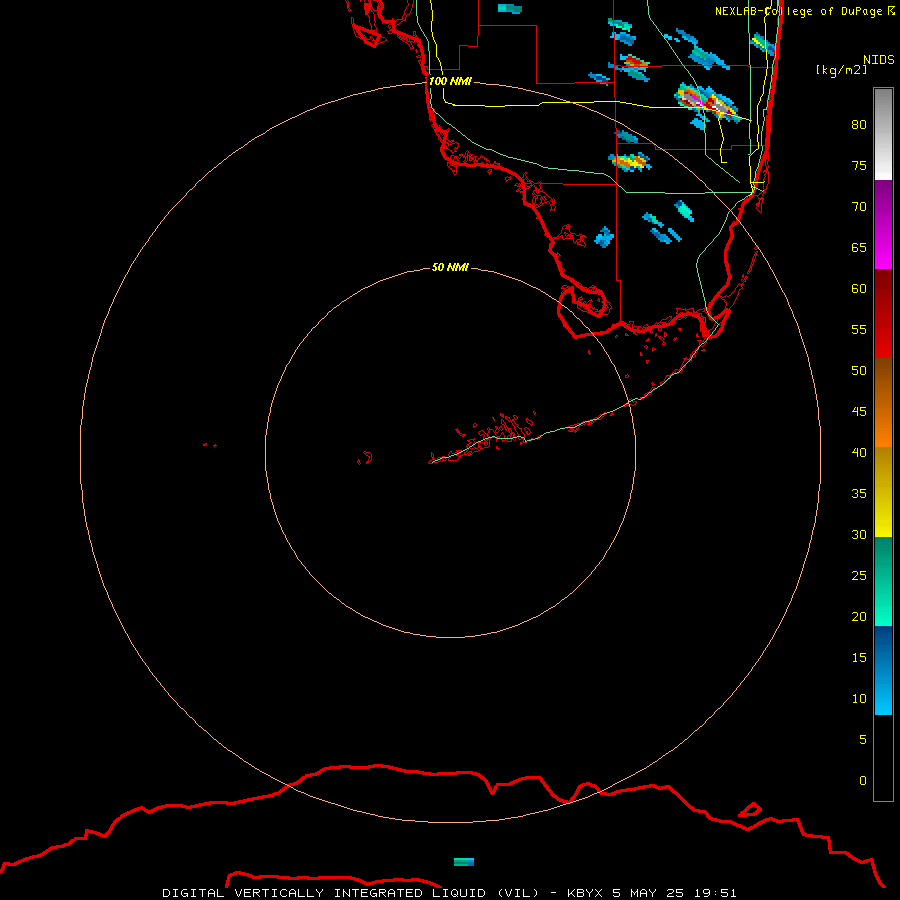Click the legend value 70
Image resolution: width=900 pixels, height=900 pixels.
859,207
